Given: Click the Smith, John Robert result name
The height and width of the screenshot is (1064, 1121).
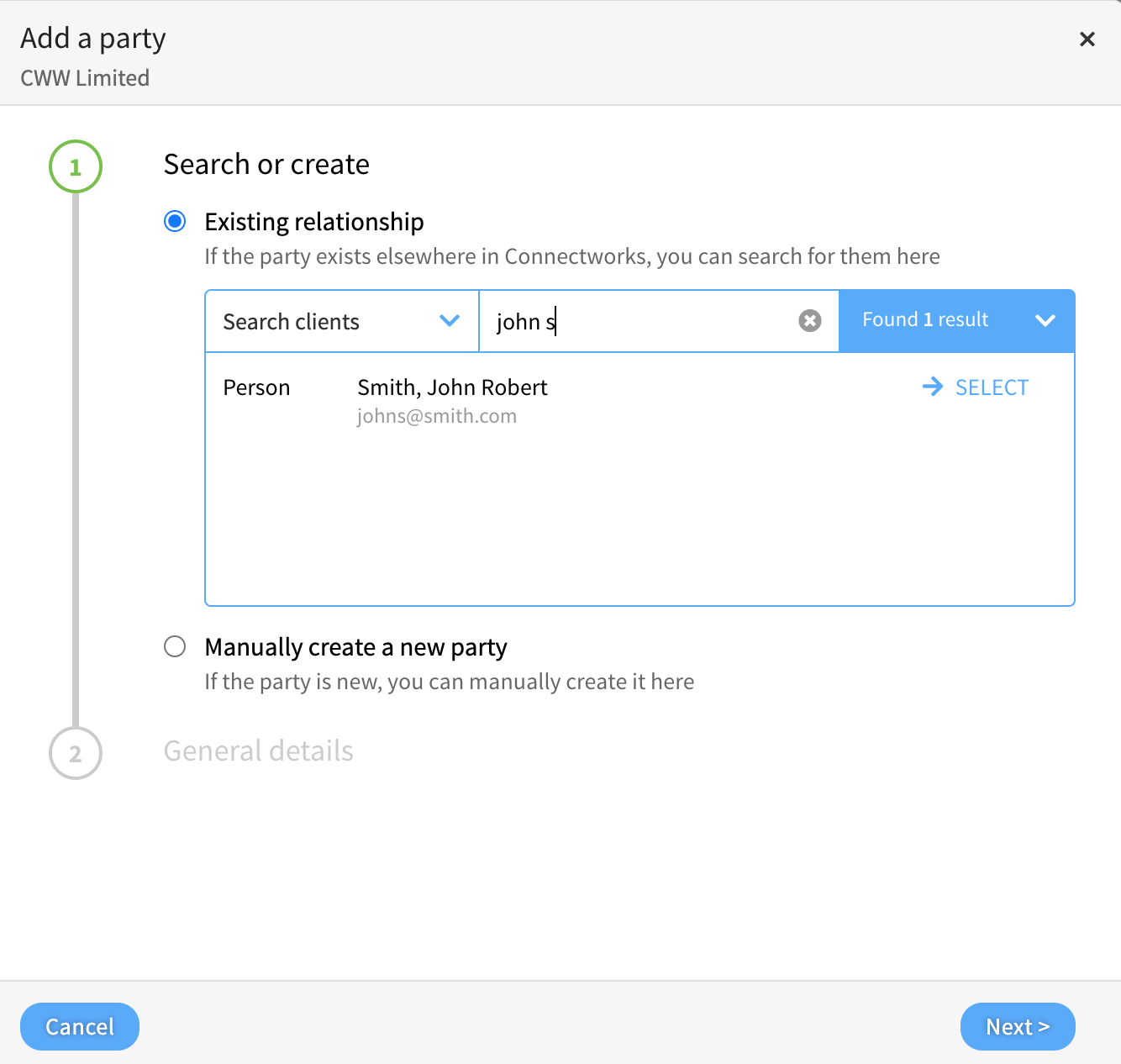Looking at the screenshot, I should point(452,387).
